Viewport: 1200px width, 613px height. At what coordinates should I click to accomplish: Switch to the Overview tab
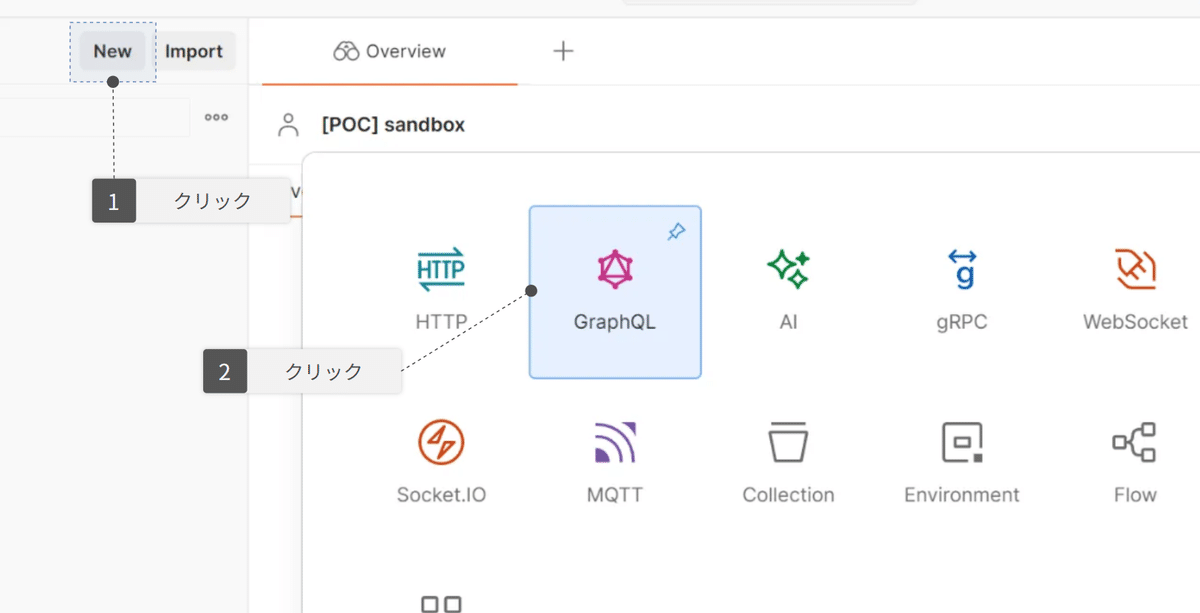click(x=389, y=50)
